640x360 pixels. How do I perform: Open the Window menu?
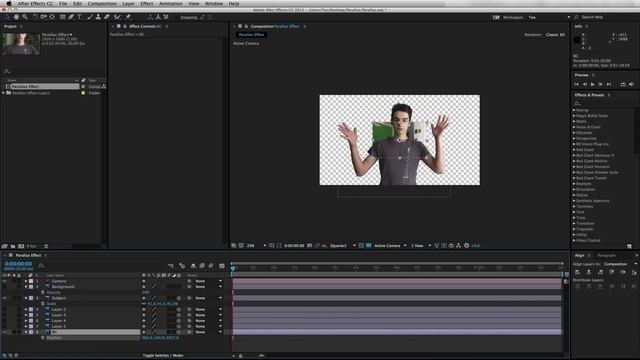pyautogui.click(x=213, y=4)
